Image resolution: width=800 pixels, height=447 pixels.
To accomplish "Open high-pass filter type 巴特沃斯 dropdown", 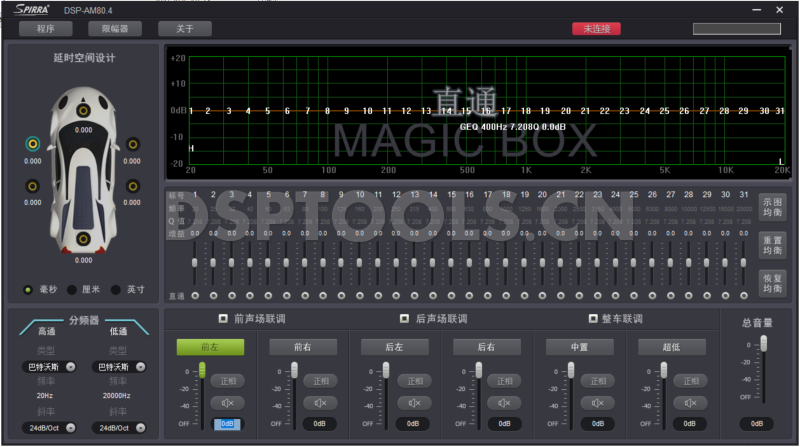I will coord(49,367).
